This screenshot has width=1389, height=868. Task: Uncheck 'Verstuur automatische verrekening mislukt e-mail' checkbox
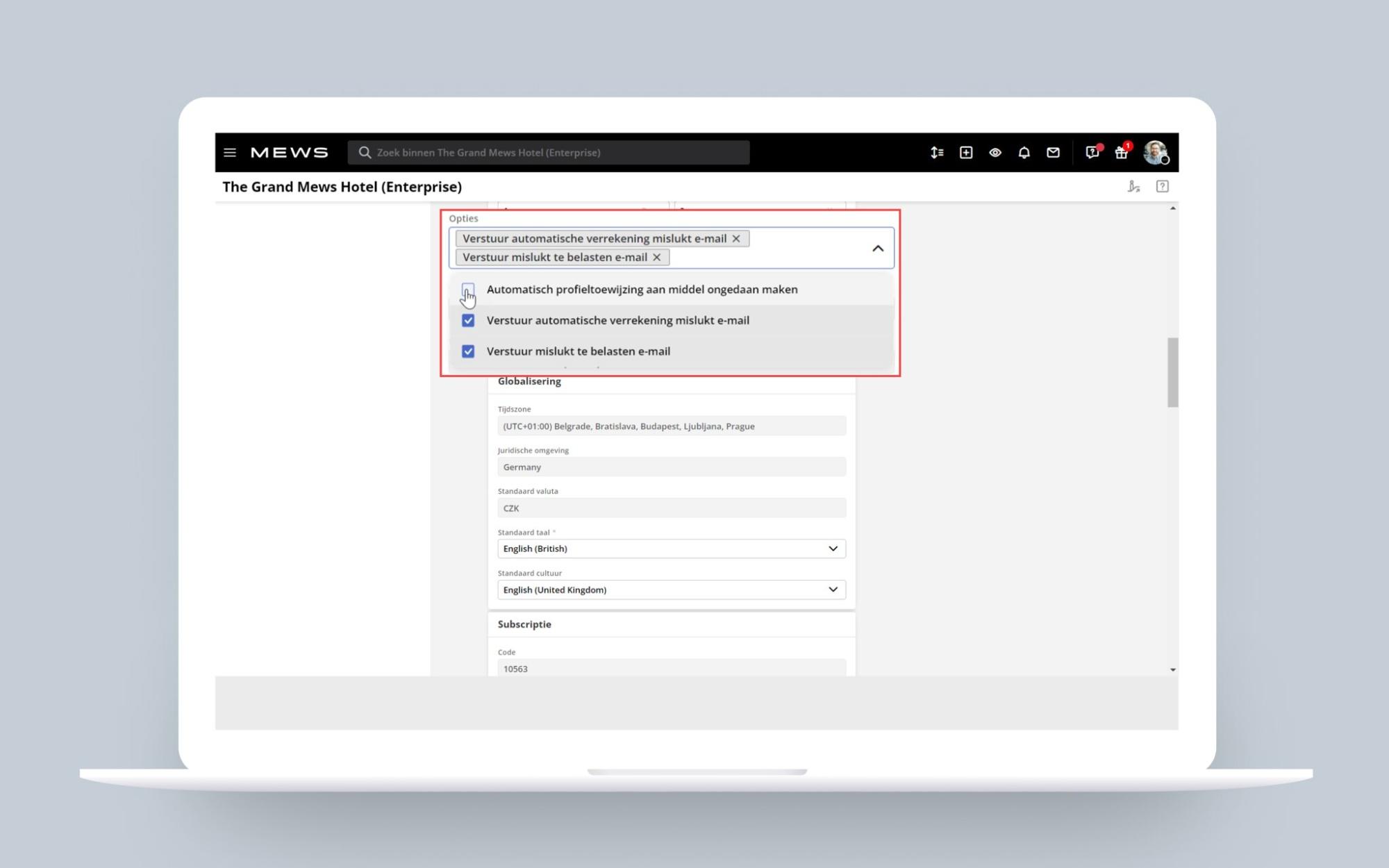(468, 321)
